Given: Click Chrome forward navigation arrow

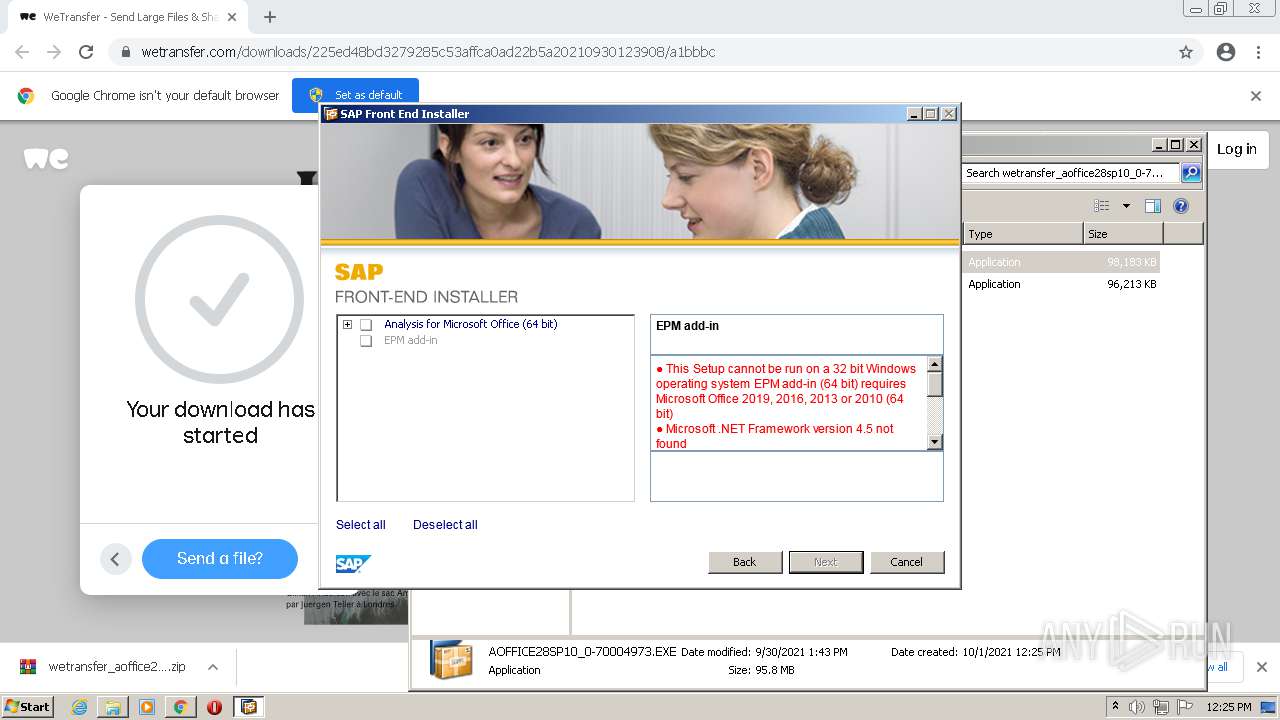Looking at the screenshot, I should coord(54,52).
